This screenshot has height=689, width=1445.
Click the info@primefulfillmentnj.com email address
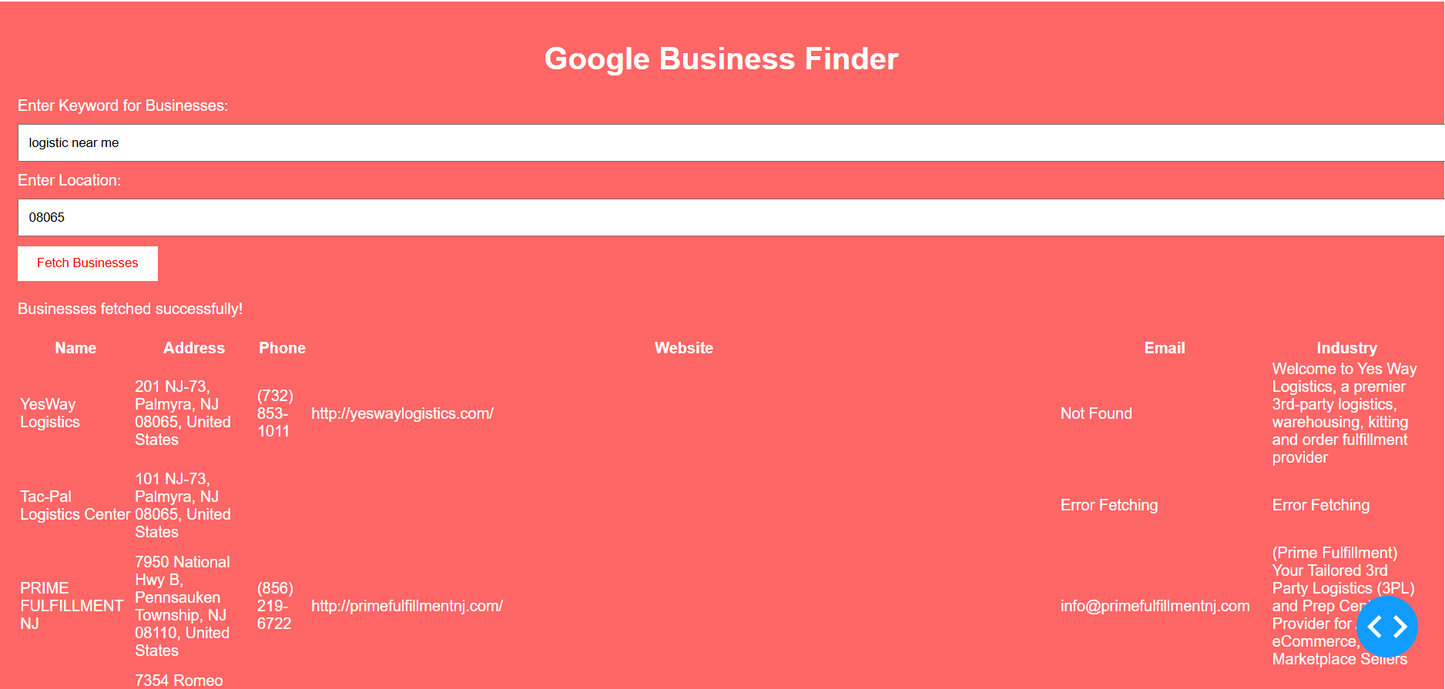(x=1155, y=605)
